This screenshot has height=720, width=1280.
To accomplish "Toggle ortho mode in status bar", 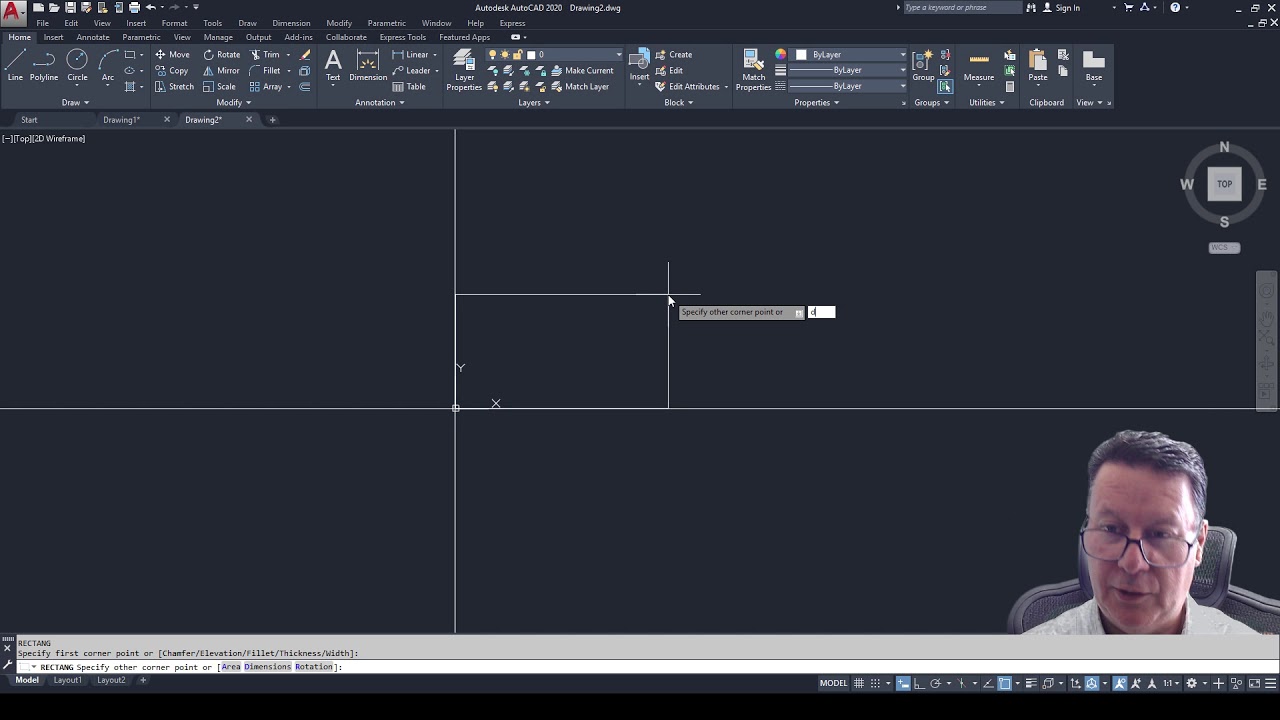I will [x=920, y=684].
